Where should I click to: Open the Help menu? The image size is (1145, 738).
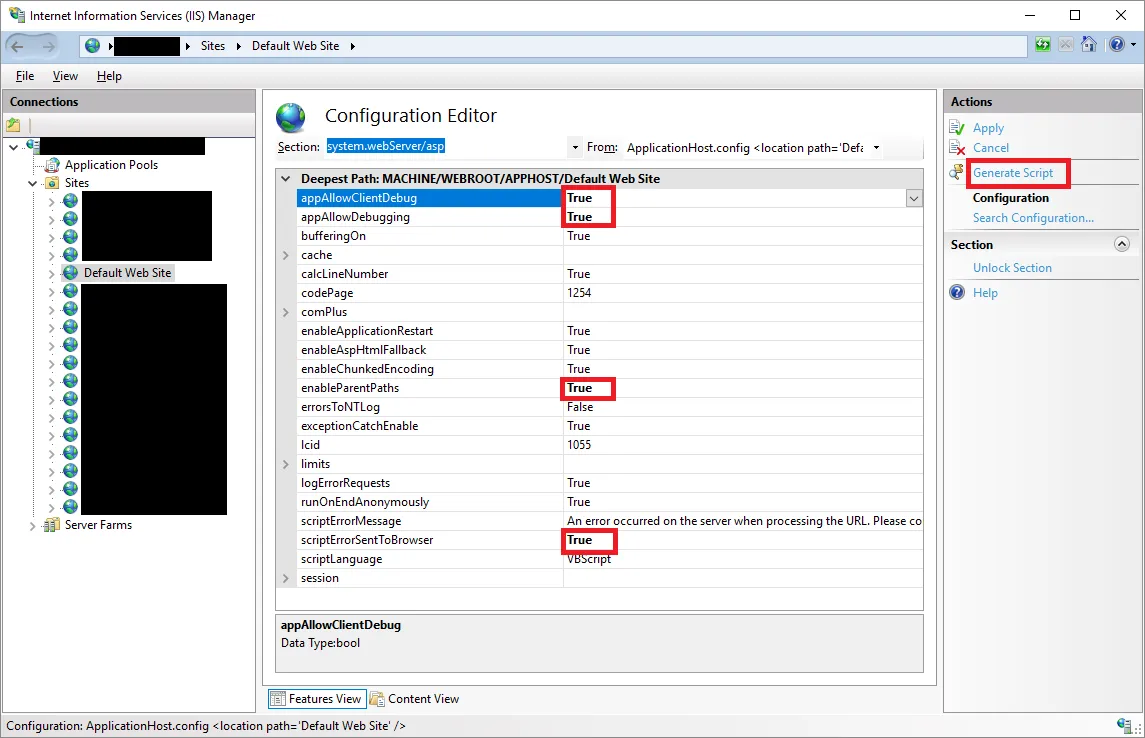[109, 76]
